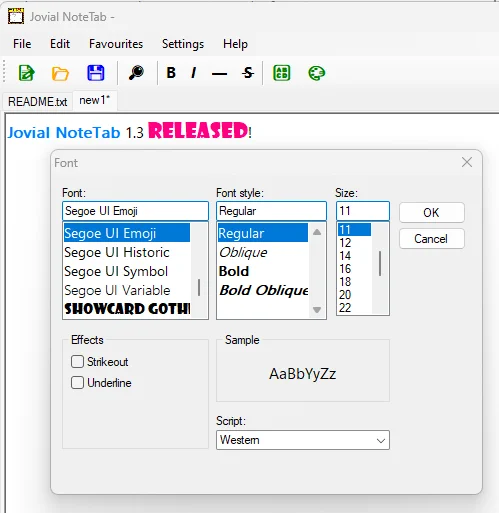The height and width of the screenshot is (513, 499).
Task: Select size 16
Action: 354,269
